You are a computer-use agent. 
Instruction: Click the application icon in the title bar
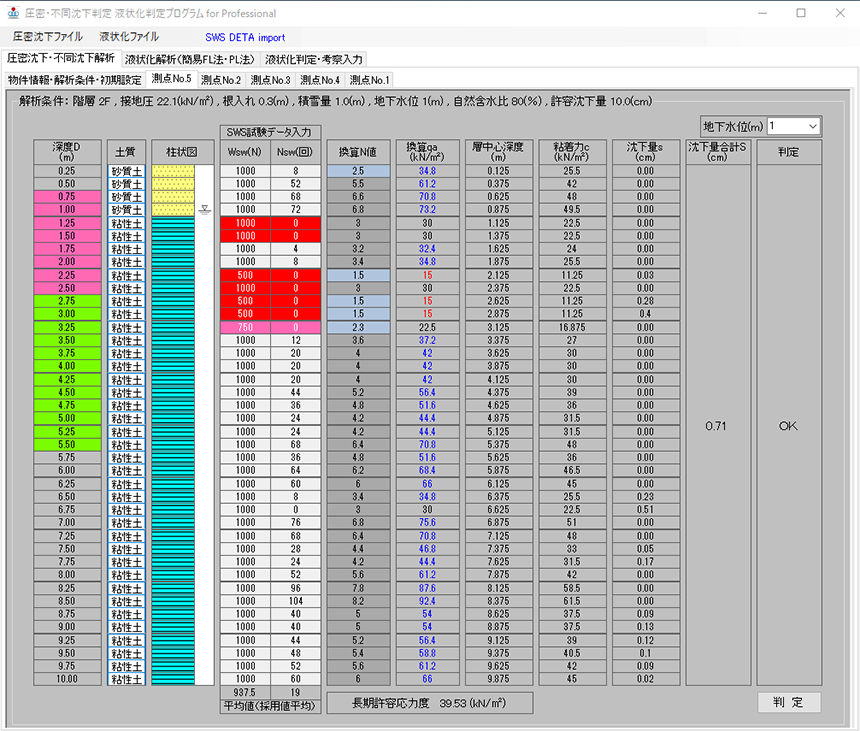13,13
